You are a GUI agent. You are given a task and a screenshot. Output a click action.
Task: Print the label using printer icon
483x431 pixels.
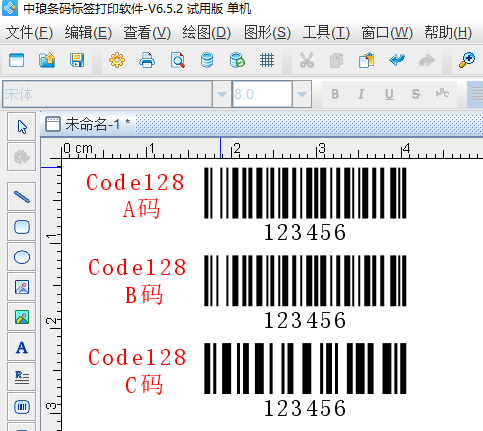click(147, 60)
